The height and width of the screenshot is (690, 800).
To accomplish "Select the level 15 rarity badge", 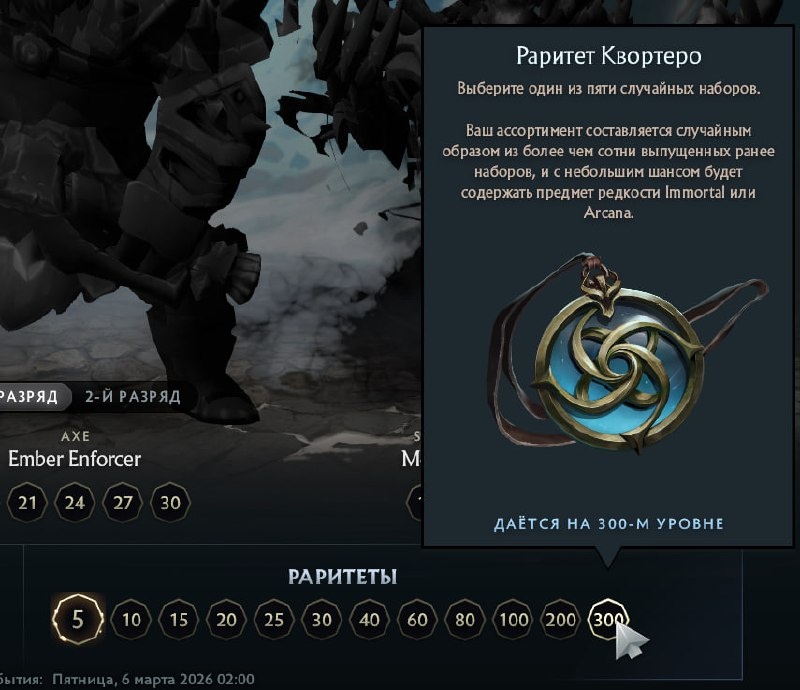I will pos(179,620).
